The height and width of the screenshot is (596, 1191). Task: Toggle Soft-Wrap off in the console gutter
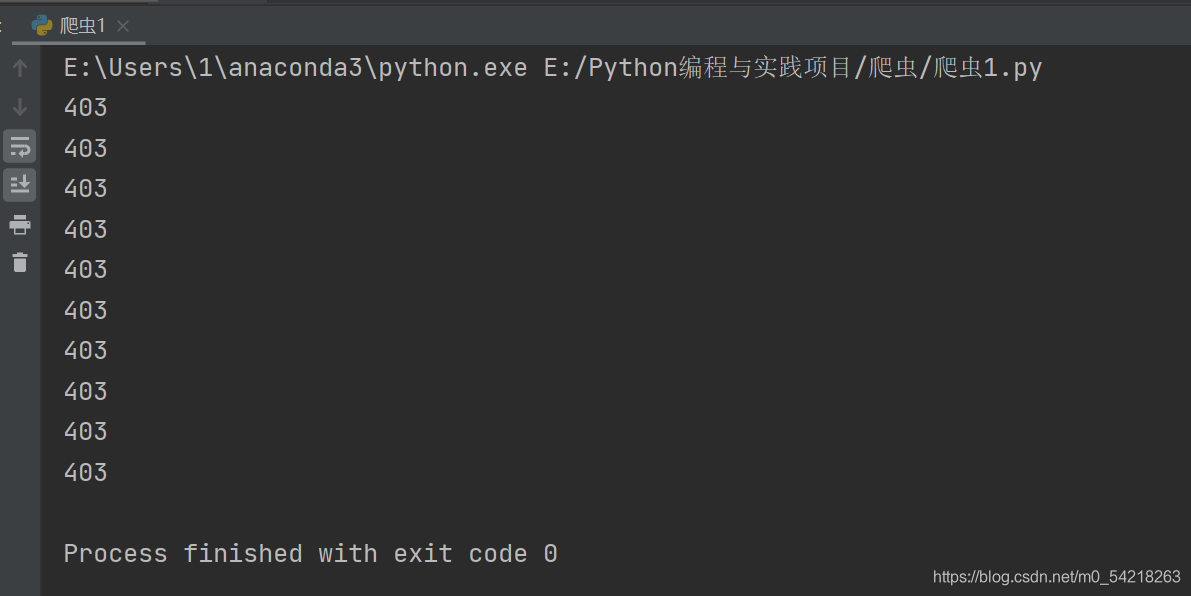(x=19, y=145)
